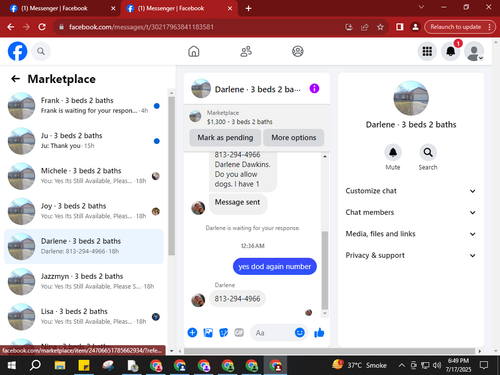The width and height of the screenshot is (500, 375).
Task: Click Mark as pending button
Action: pyautogui.click(x=225, y=138)
